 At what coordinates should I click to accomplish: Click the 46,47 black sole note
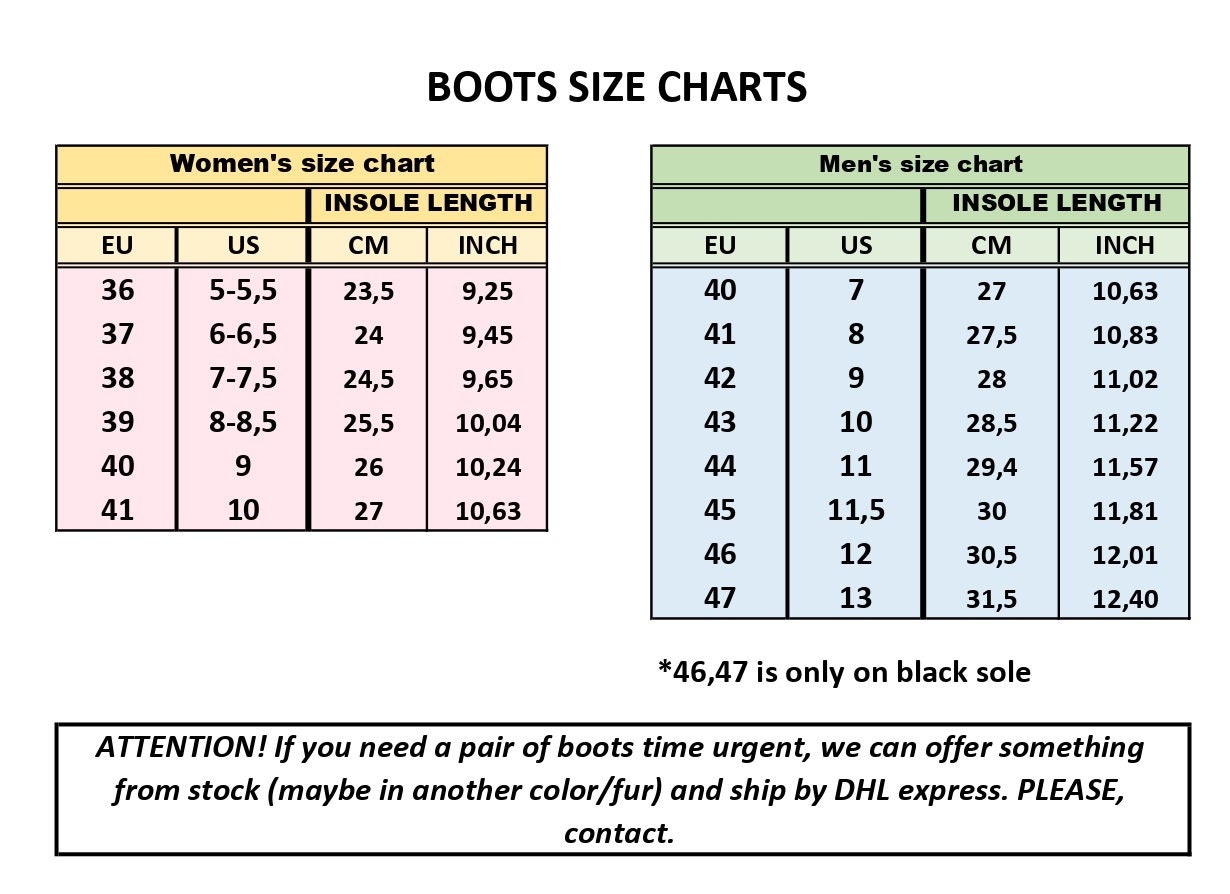pyautogui.click(x=844, y=672)
